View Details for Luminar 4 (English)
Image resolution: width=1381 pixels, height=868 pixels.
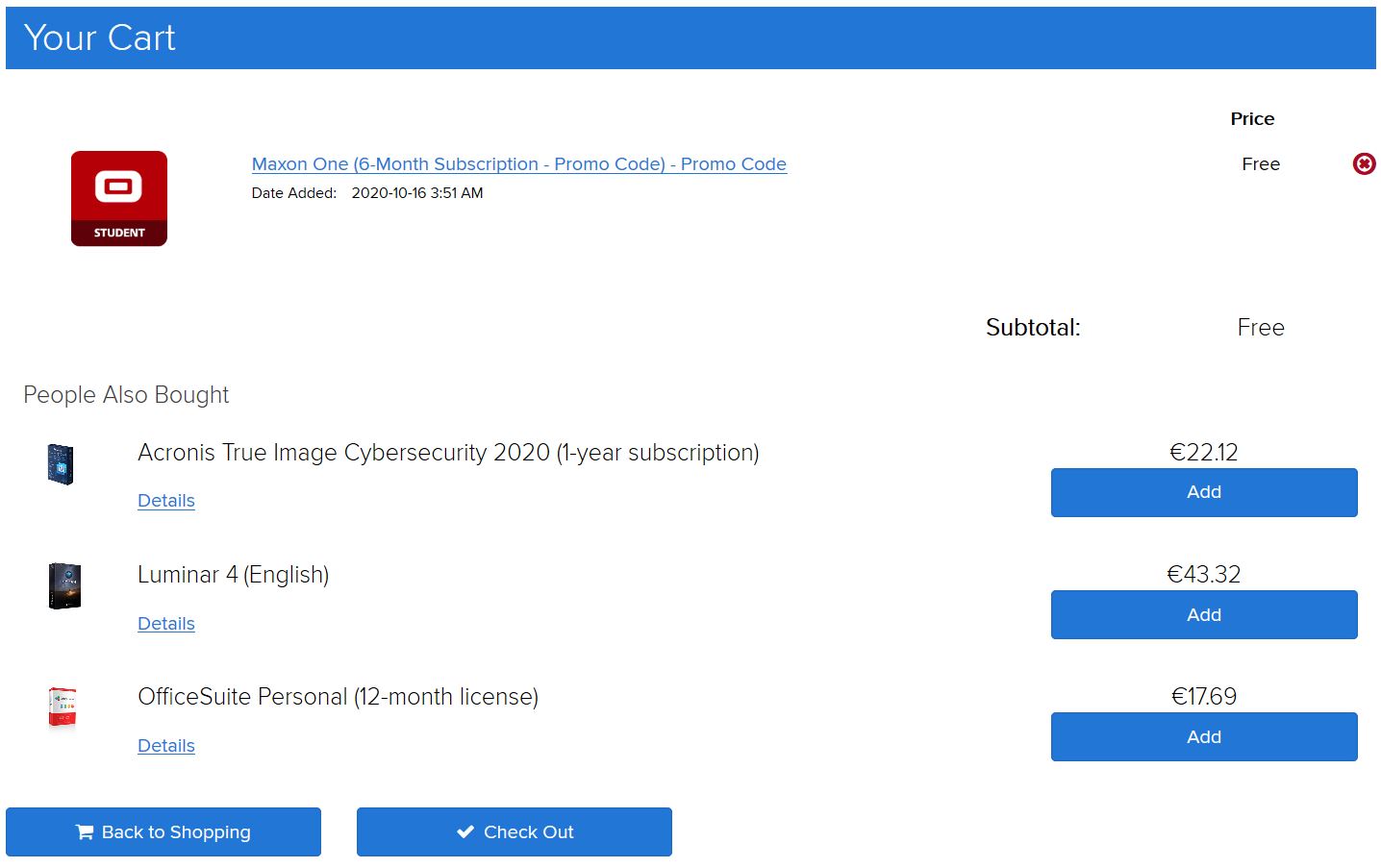(166, 624)
